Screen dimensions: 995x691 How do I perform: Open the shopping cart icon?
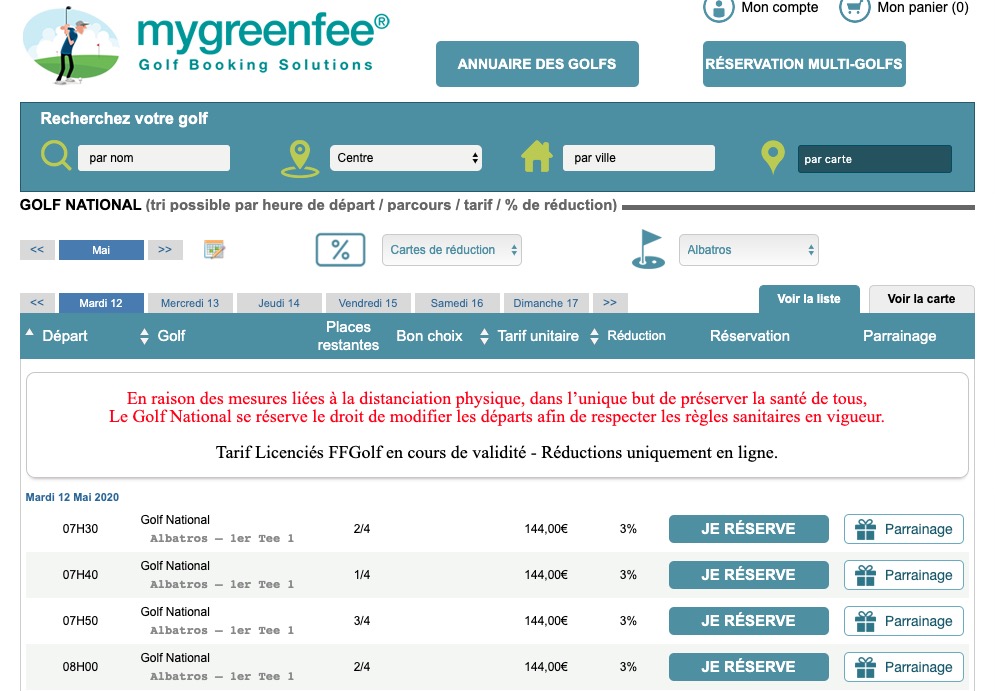854,10
